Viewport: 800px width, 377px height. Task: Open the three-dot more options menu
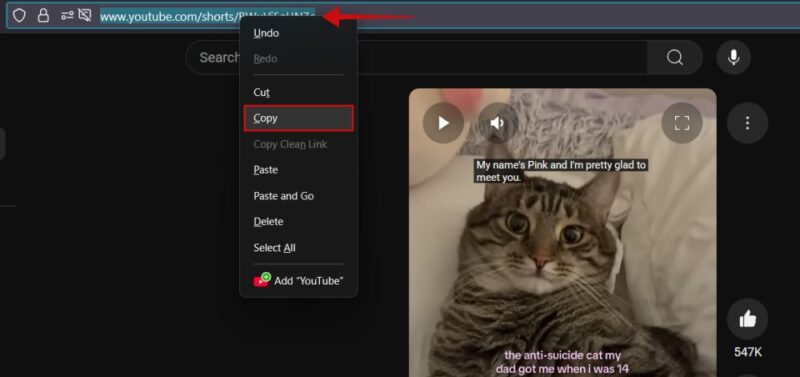pos(747,123)
